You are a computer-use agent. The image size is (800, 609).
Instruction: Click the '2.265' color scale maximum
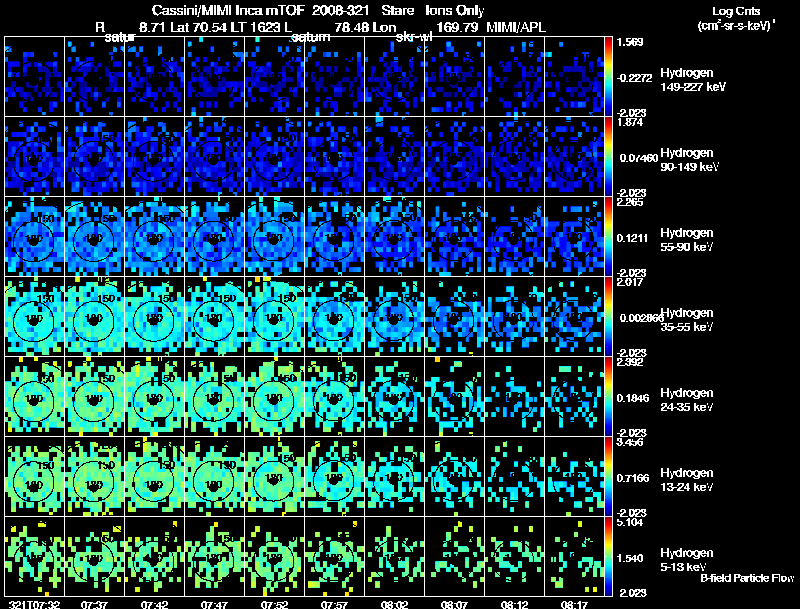(630, 202)
